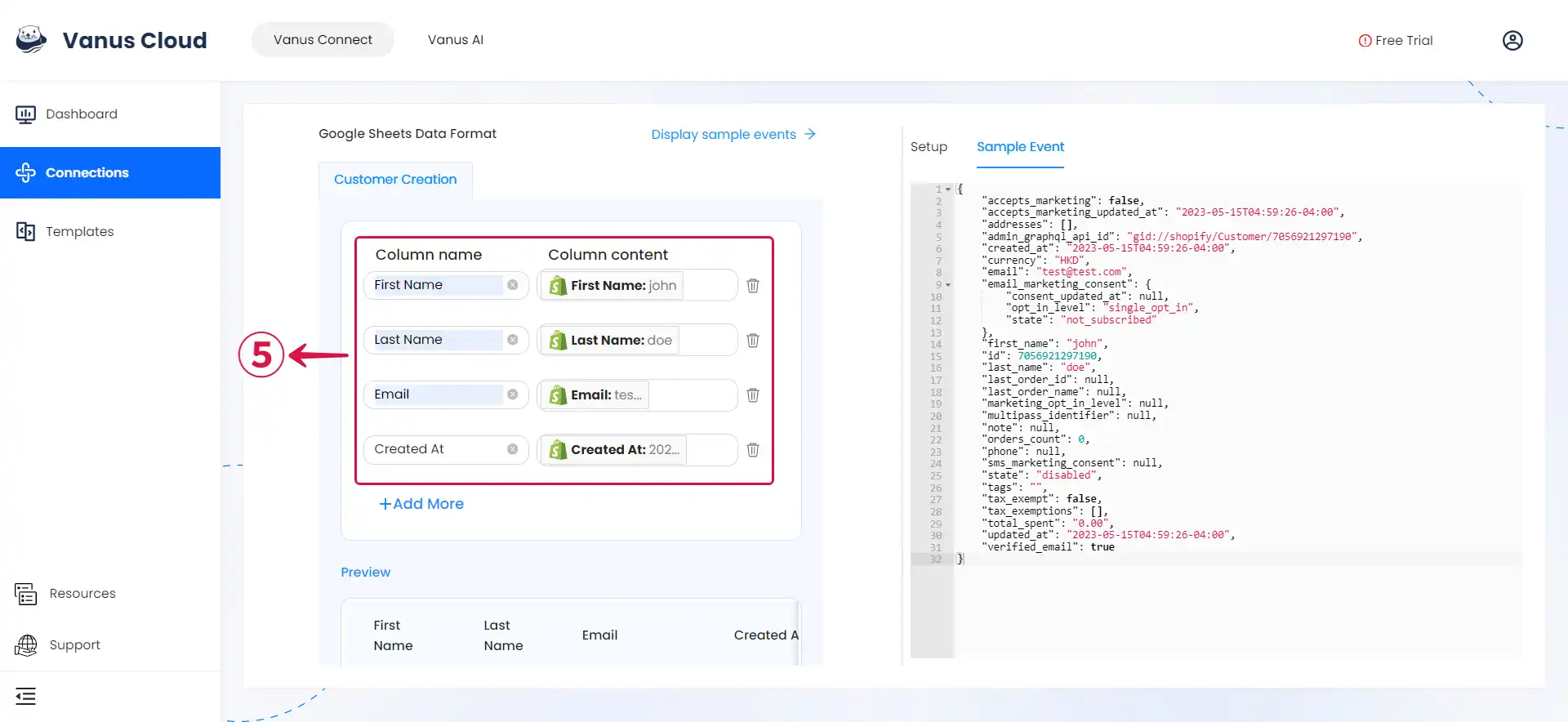Image resolution: width=1568 pixels, height=722 pixels.
Task: Clear the Created At column name field
Action: tap(512, 449)
